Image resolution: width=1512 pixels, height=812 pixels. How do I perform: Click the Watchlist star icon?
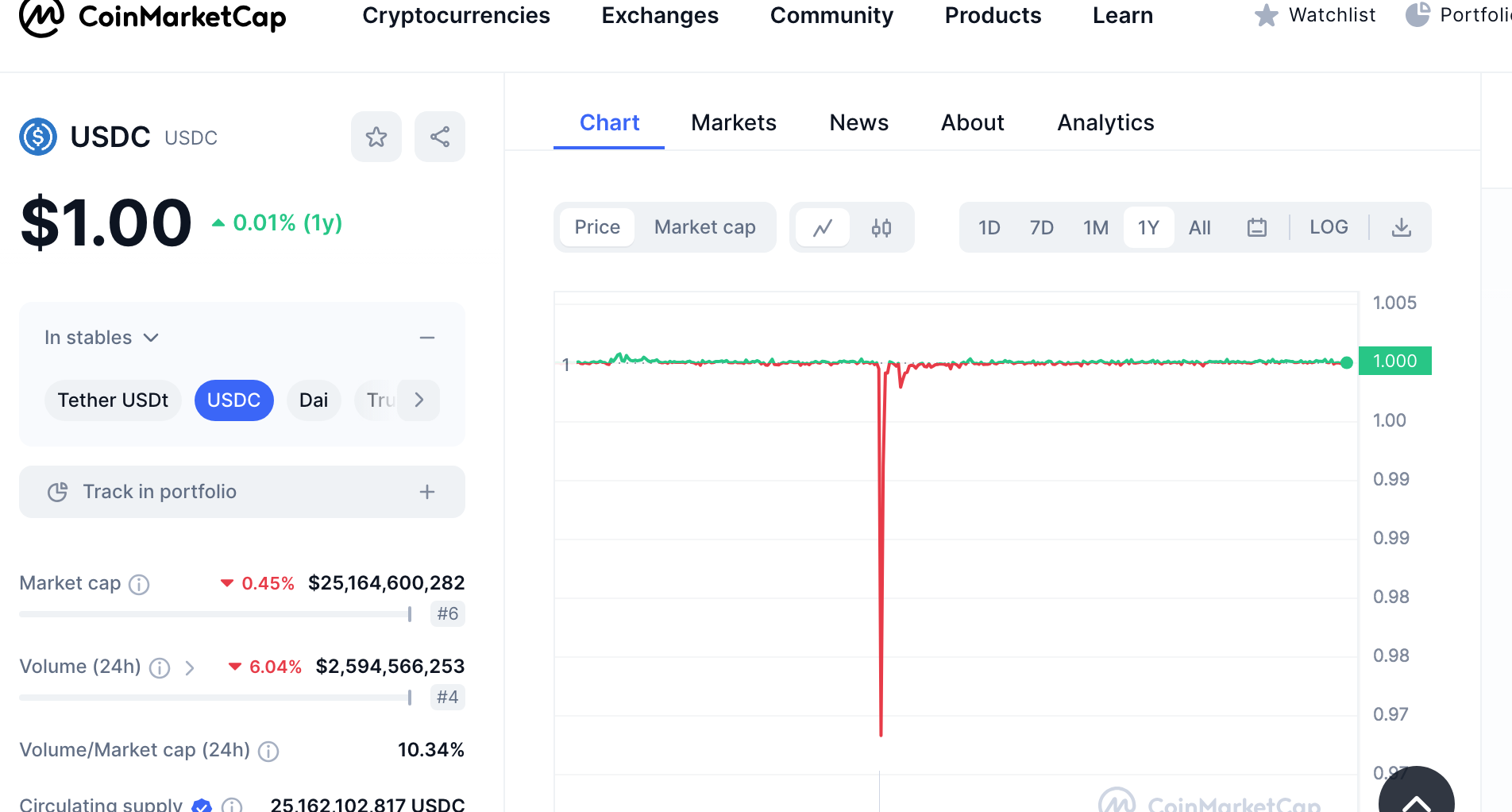(1267, 15)
